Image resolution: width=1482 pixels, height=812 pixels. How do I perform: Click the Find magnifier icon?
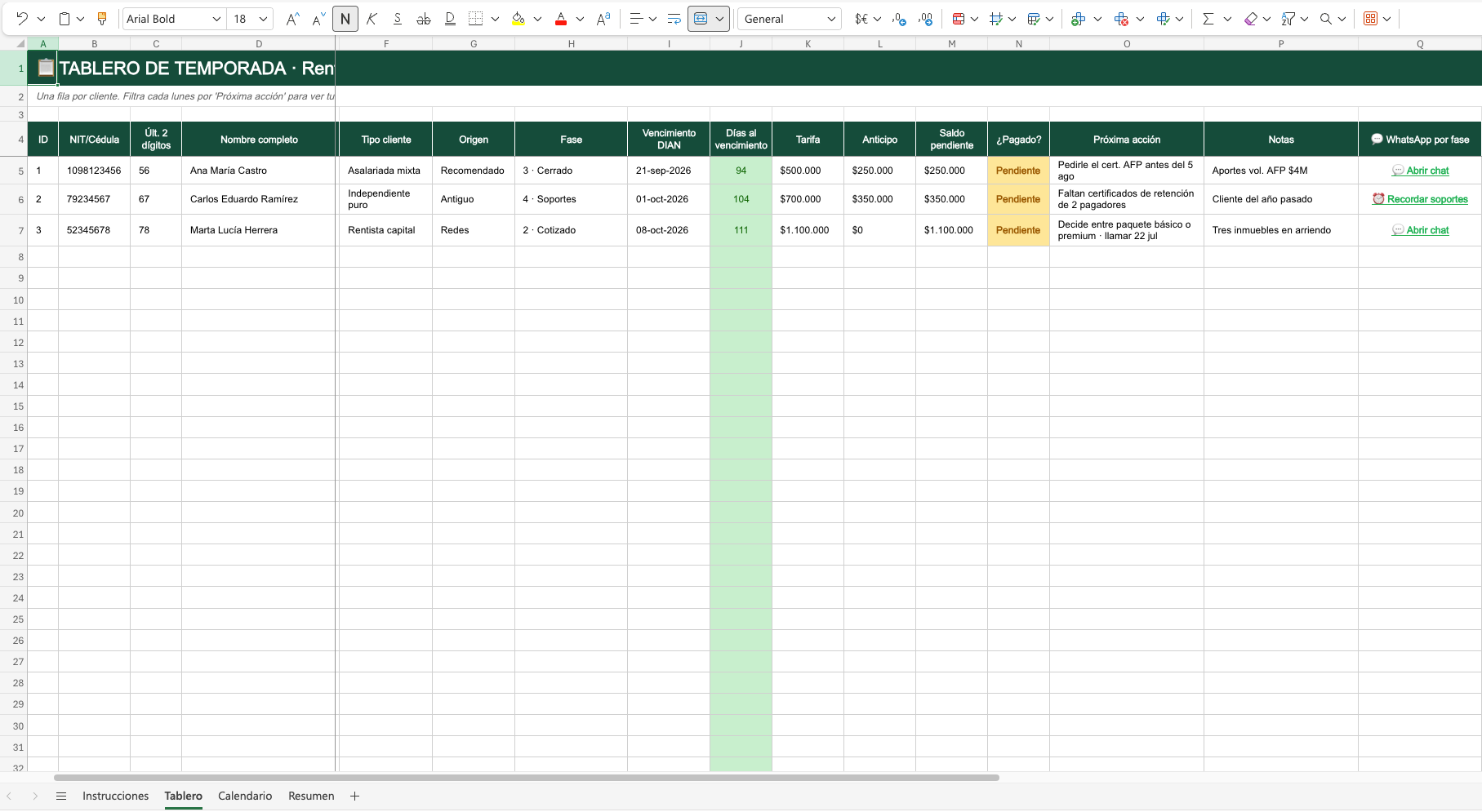[x=1326, y=19]
